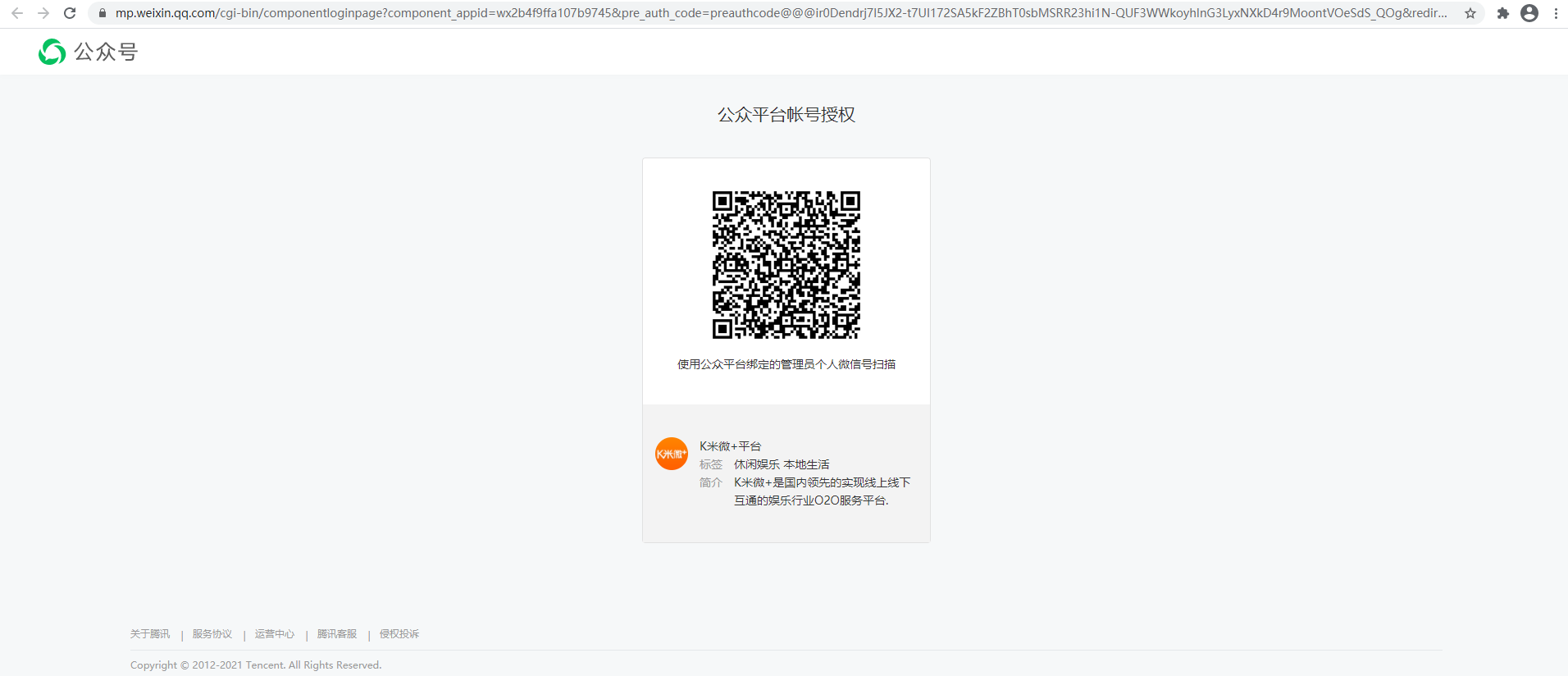Click the browser forward arrow
Viewport: 1568px width, 676px height.
(43, 13)
